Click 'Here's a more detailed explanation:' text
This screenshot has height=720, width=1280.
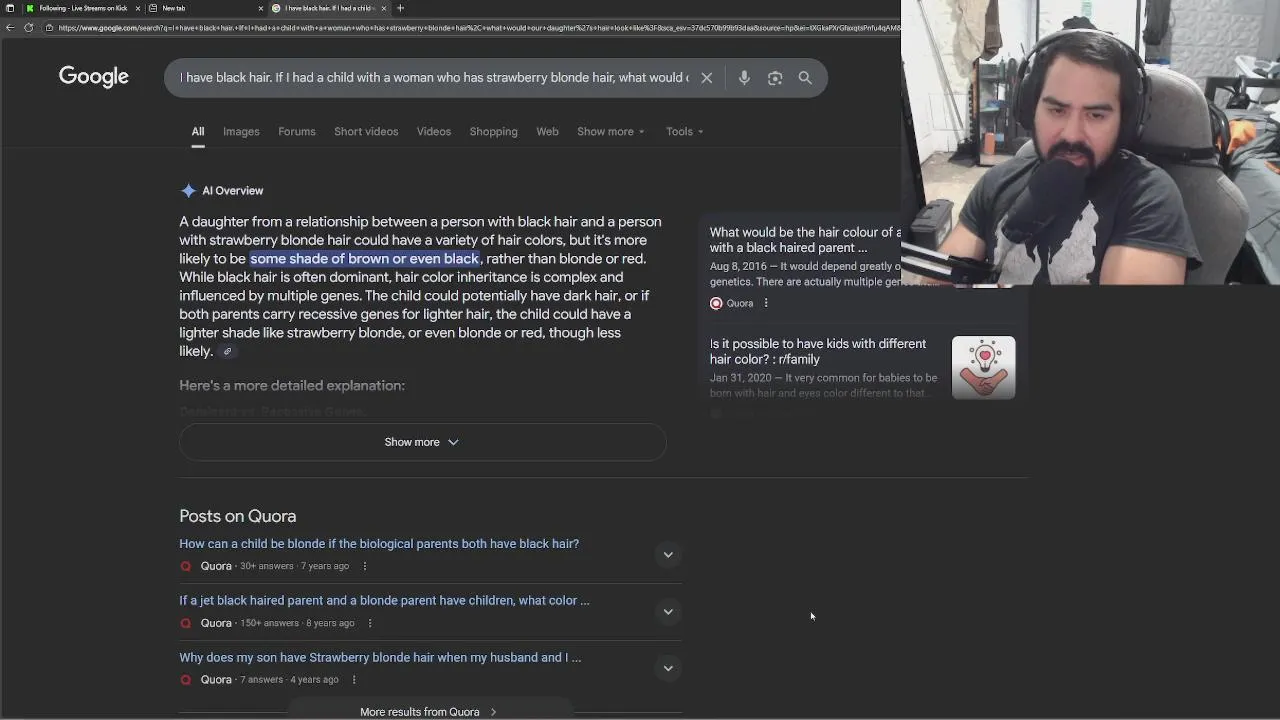[x=292, y=385]
